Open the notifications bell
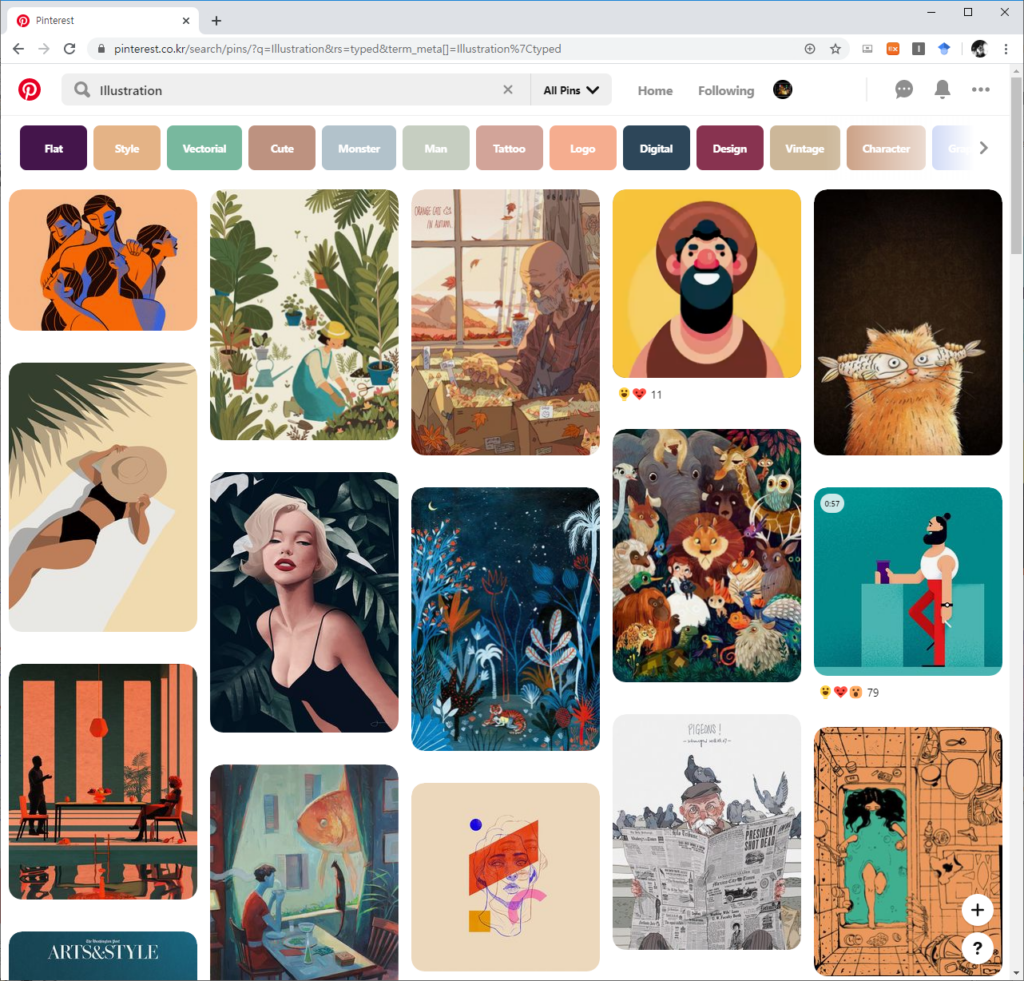Image resolution: width=1024 pixels, height=981 pixels. pos(942,90)
